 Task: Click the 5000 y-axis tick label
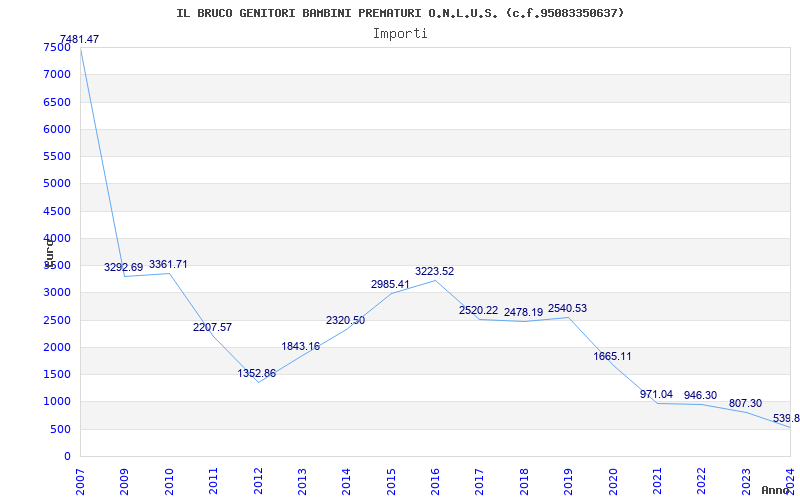tap(57, 183)
